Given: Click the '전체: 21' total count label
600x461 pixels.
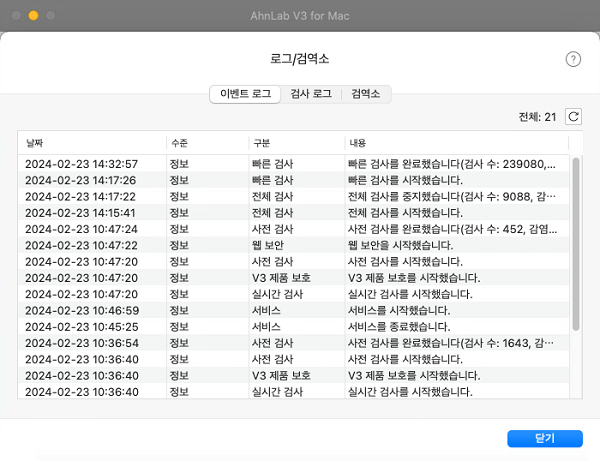Looking at the screenshot, I should pyautogui.click(x=537, y=117).
